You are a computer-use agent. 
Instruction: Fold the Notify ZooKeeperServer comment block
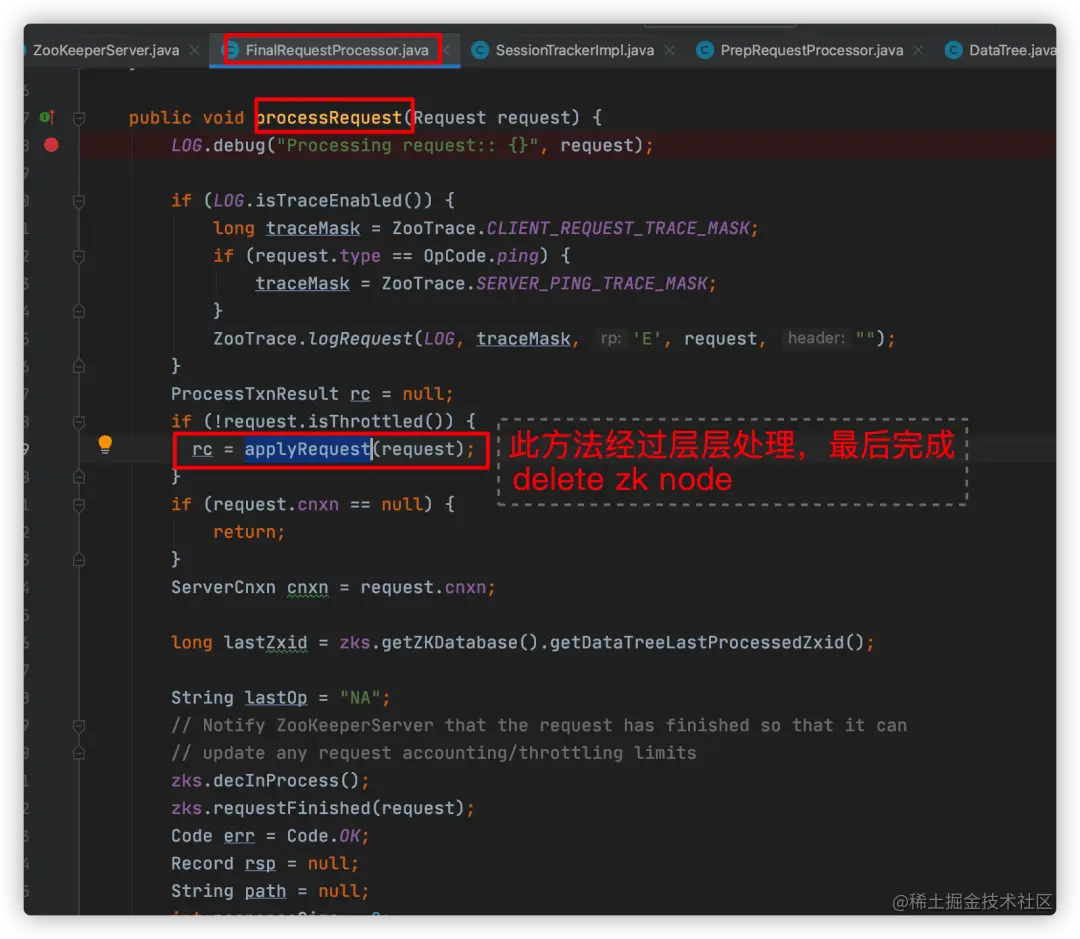pyautogui.click(x=79, y=726)
